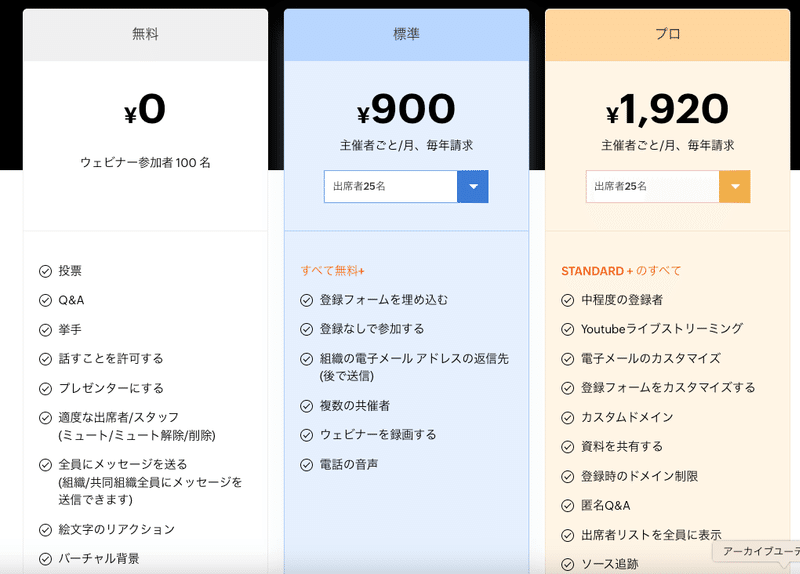Screen dimensions: 800x574
Task: Click check icon beside 絵文字のリアクション
Action: click(45, 530)
